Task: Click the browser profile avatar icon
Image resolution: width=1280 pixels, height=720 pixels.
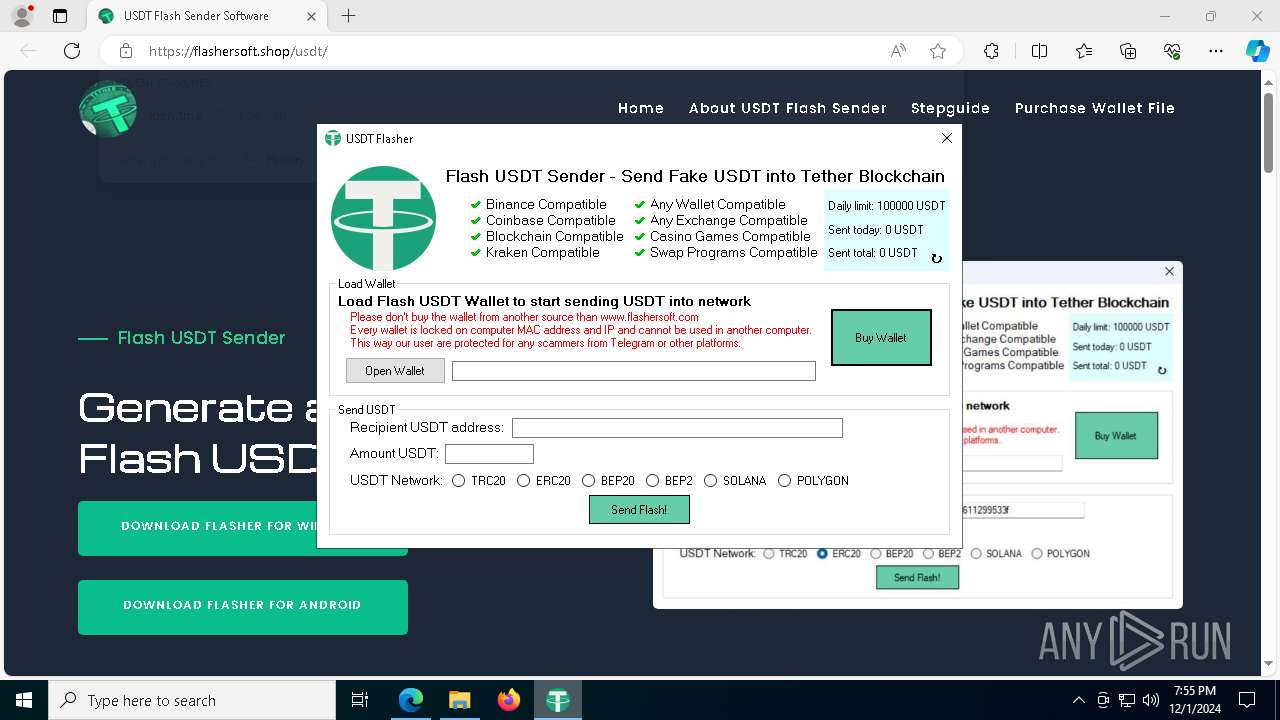Action: click(22, 16)
